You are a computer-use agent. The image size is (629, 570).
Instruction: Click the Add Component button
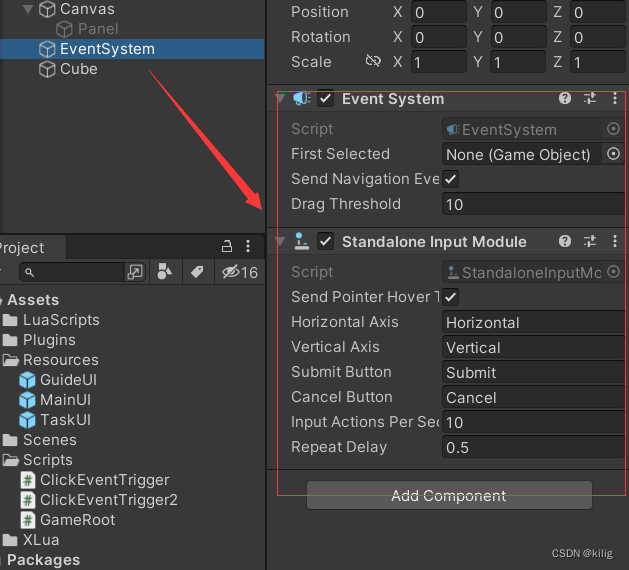pyautogui.click(x=449, y=496)
